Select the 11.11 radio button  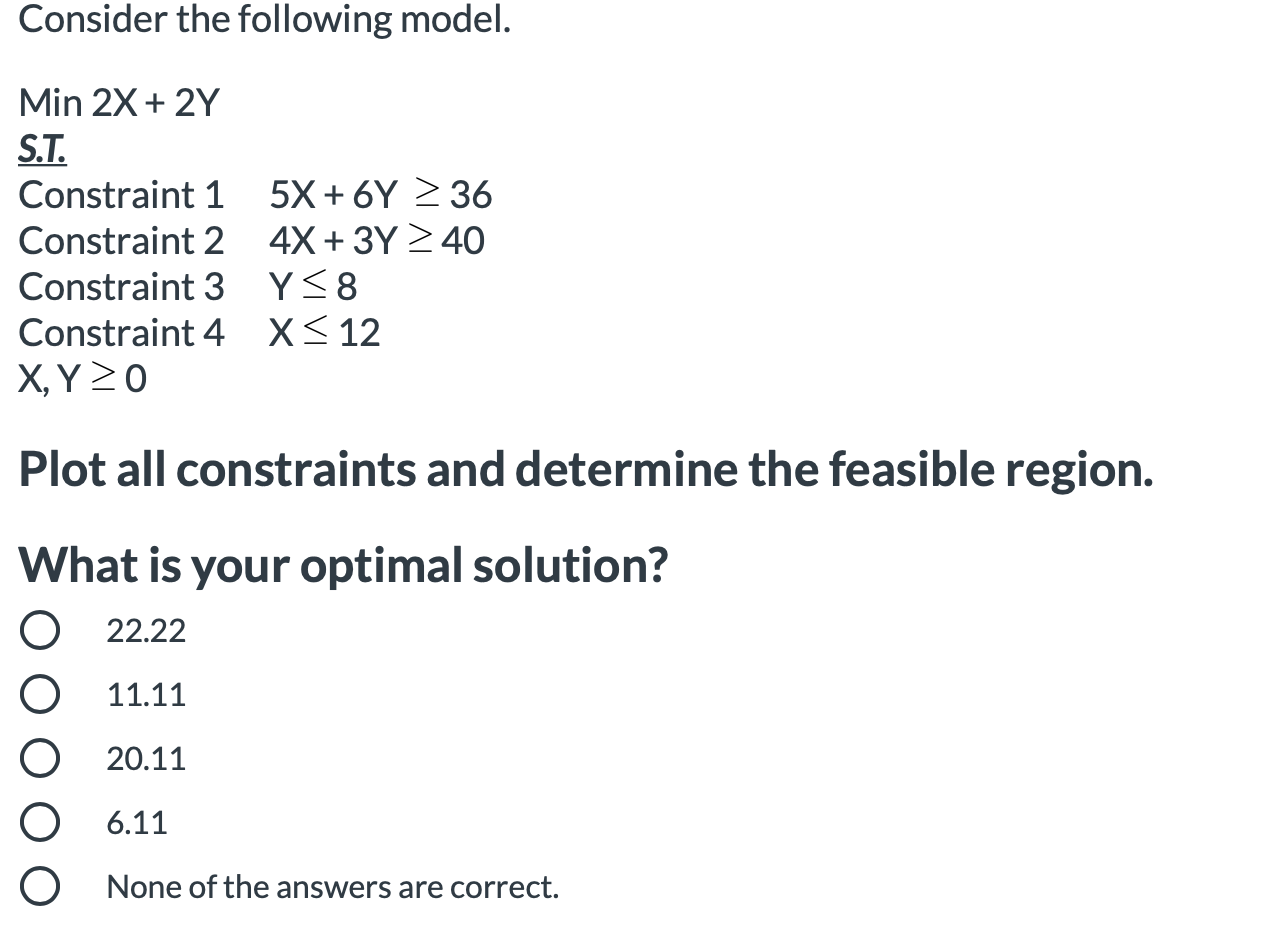[40, 694]
